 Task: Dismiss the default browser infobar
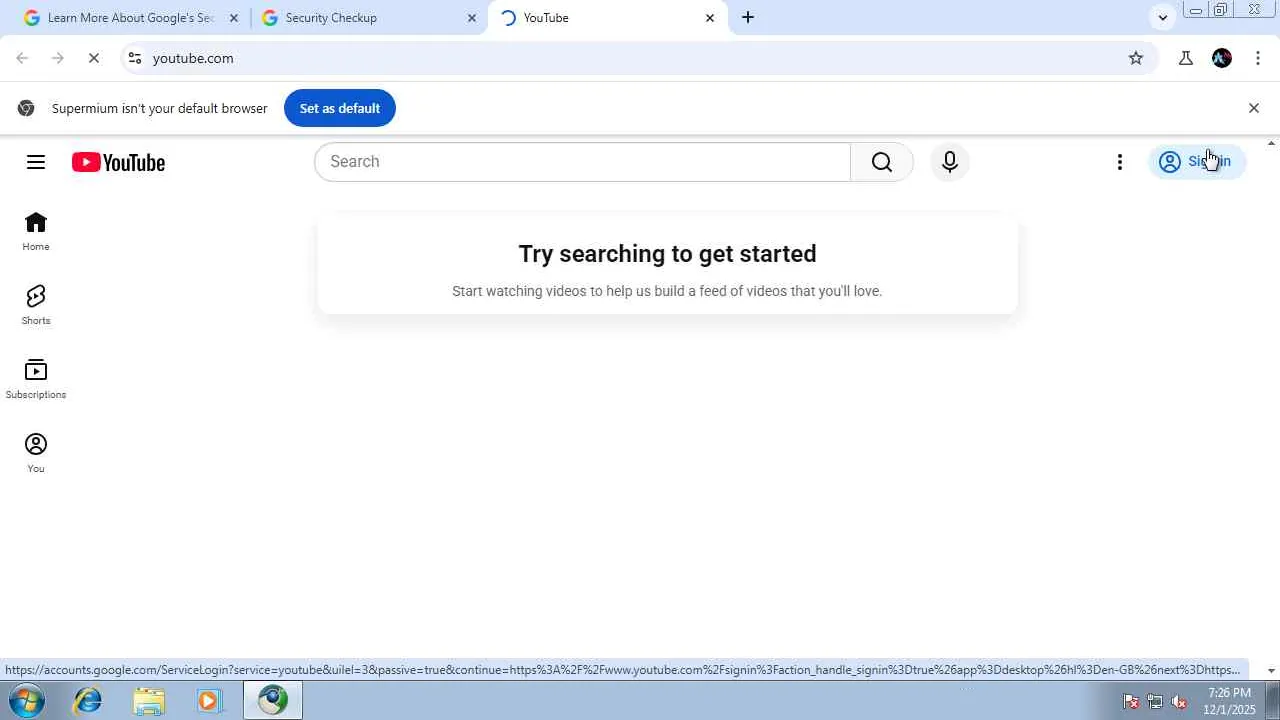(1254, 108)
